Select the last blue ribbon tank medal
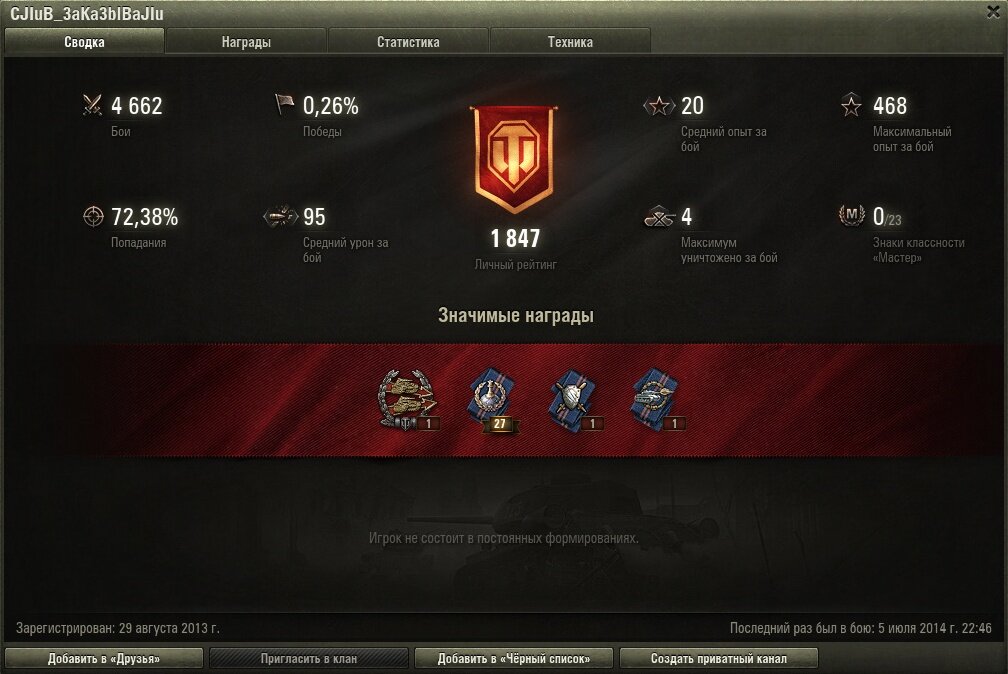The width and height of the screenshot is (1008, 674). 656,399
